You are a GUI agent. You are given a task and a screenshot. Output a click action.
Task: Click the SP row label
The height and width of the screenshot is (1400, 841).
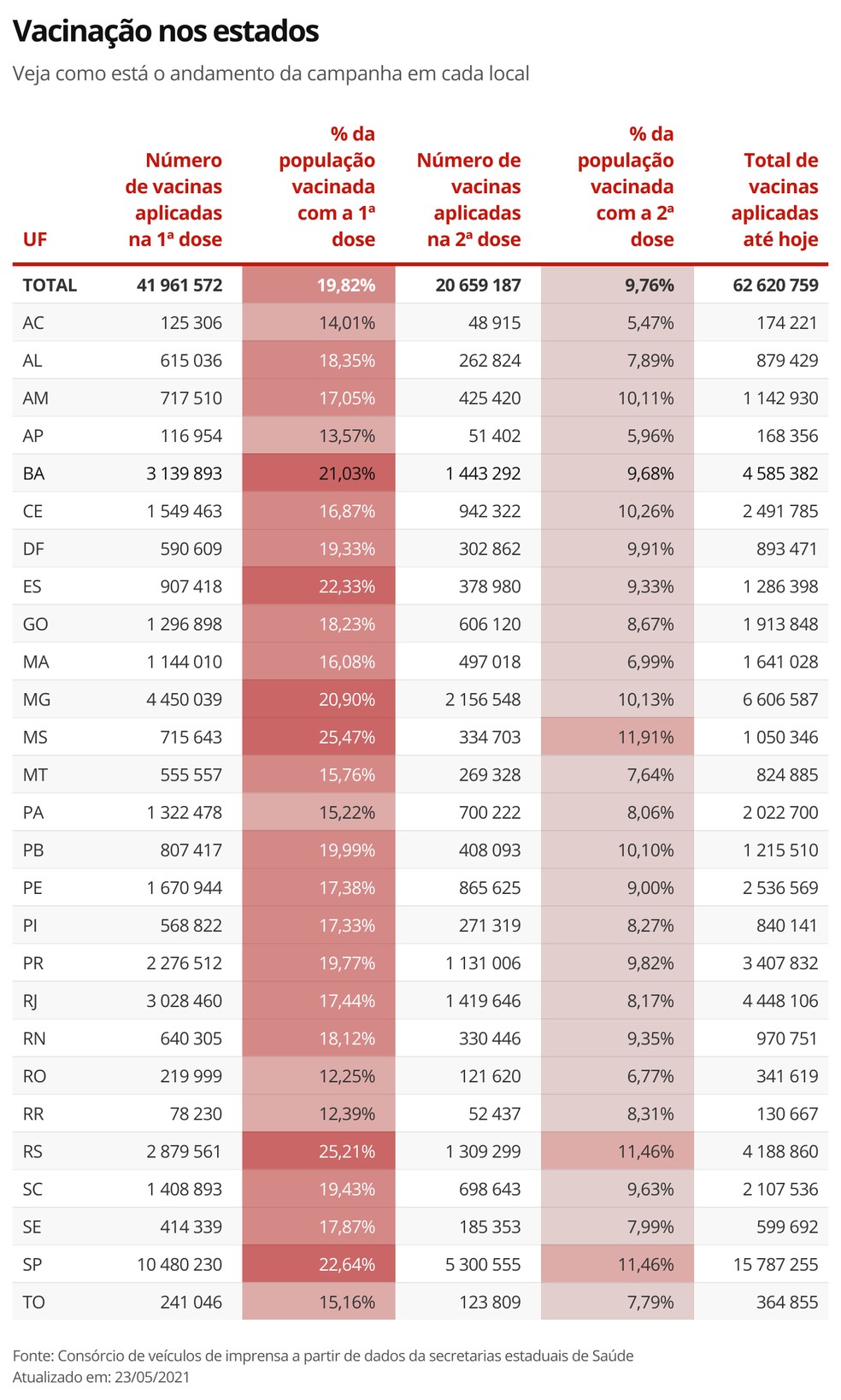32,1264
